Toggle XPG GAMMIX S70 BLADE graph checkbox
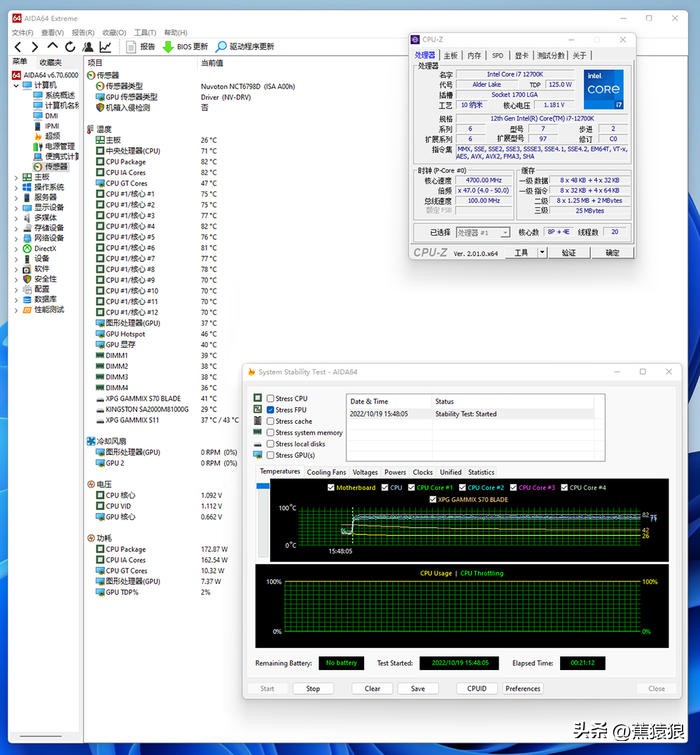 433,499
